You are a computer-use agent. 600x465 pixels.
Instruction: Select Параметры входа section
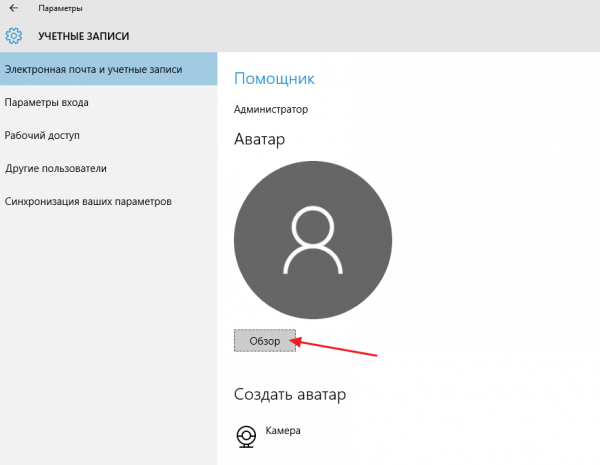click(109, 103)
